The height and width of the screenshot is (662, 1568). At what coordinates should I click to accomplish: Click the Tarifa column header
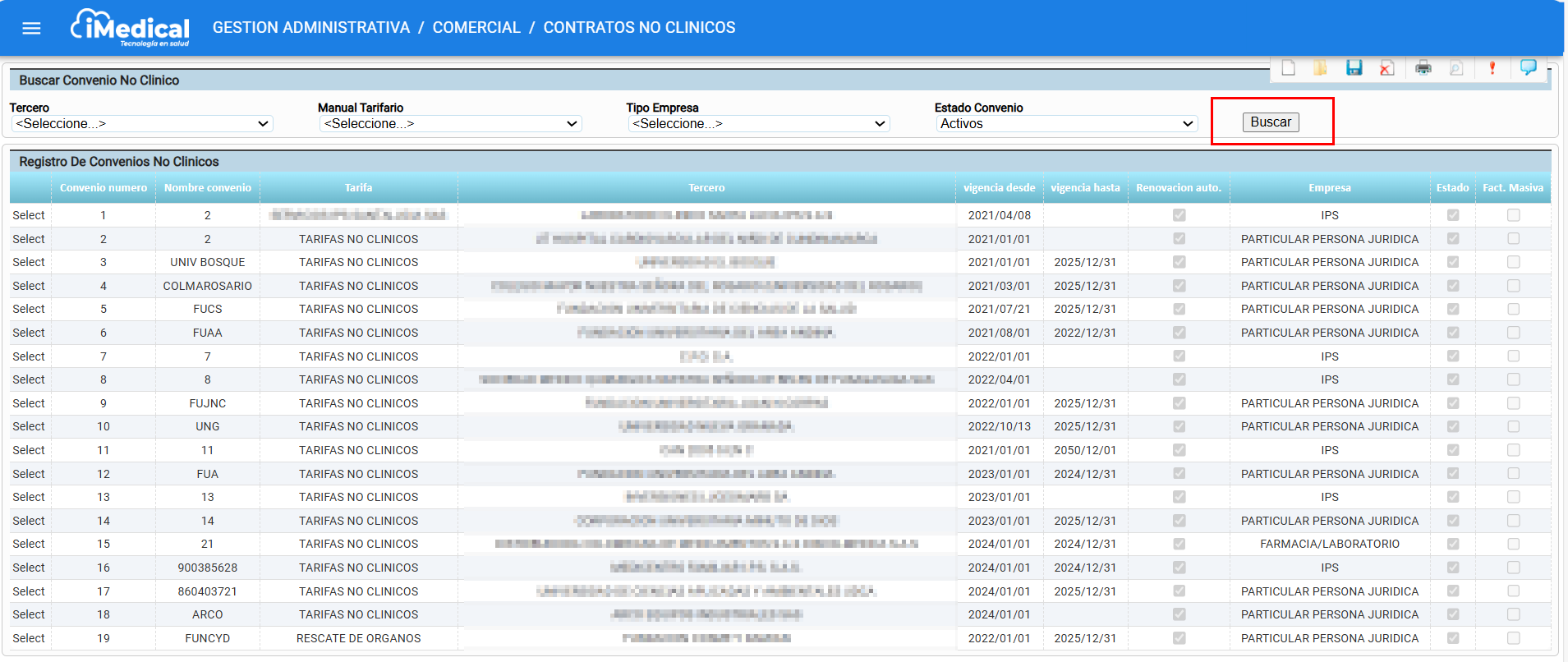[358, 188]
